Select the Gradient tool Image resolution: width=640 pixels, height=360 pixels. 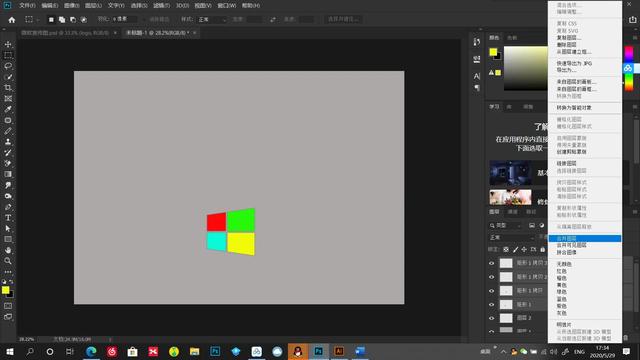pos(8,174)
